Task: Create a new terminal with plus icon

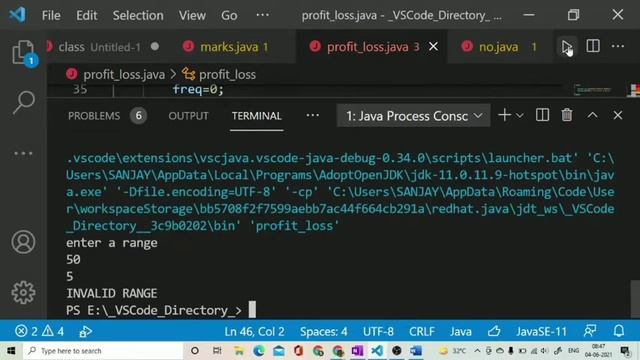Action: coord(504,115)
